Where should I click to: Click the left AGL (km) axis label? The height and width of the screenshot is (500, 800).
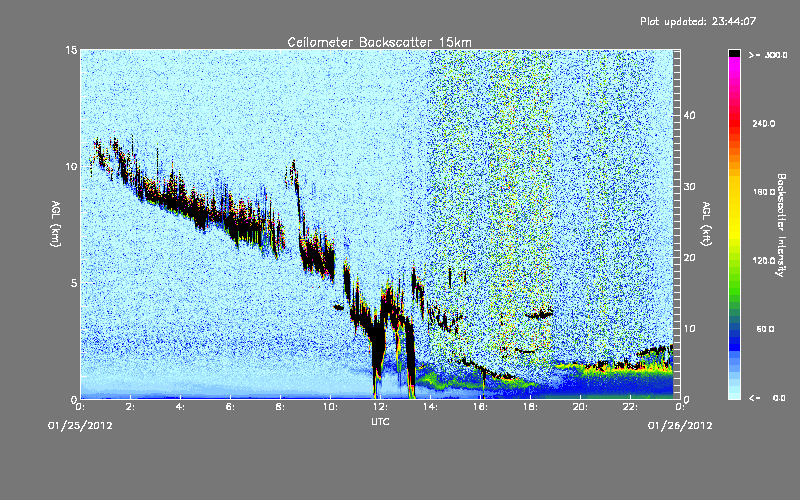click(56, 224)
